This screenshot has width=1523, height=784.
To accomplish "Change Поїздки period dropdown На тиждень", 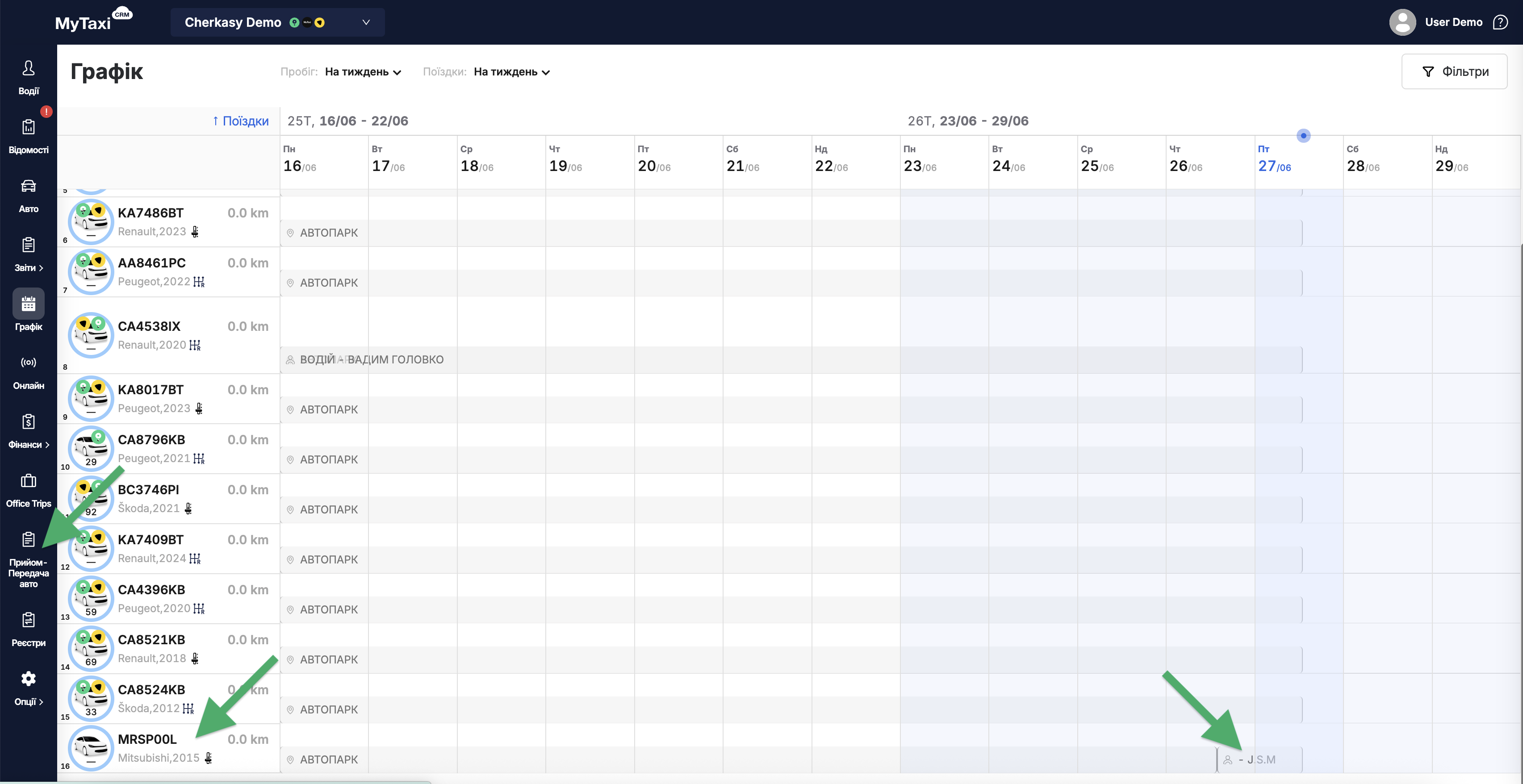I will 512,72.
